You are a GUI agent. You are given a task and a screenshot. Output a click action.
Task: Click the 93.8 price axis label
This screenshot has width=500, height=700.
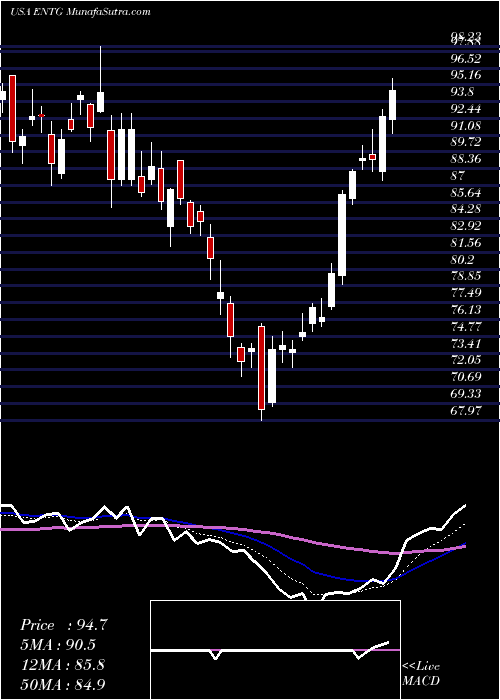pos(463,92)
